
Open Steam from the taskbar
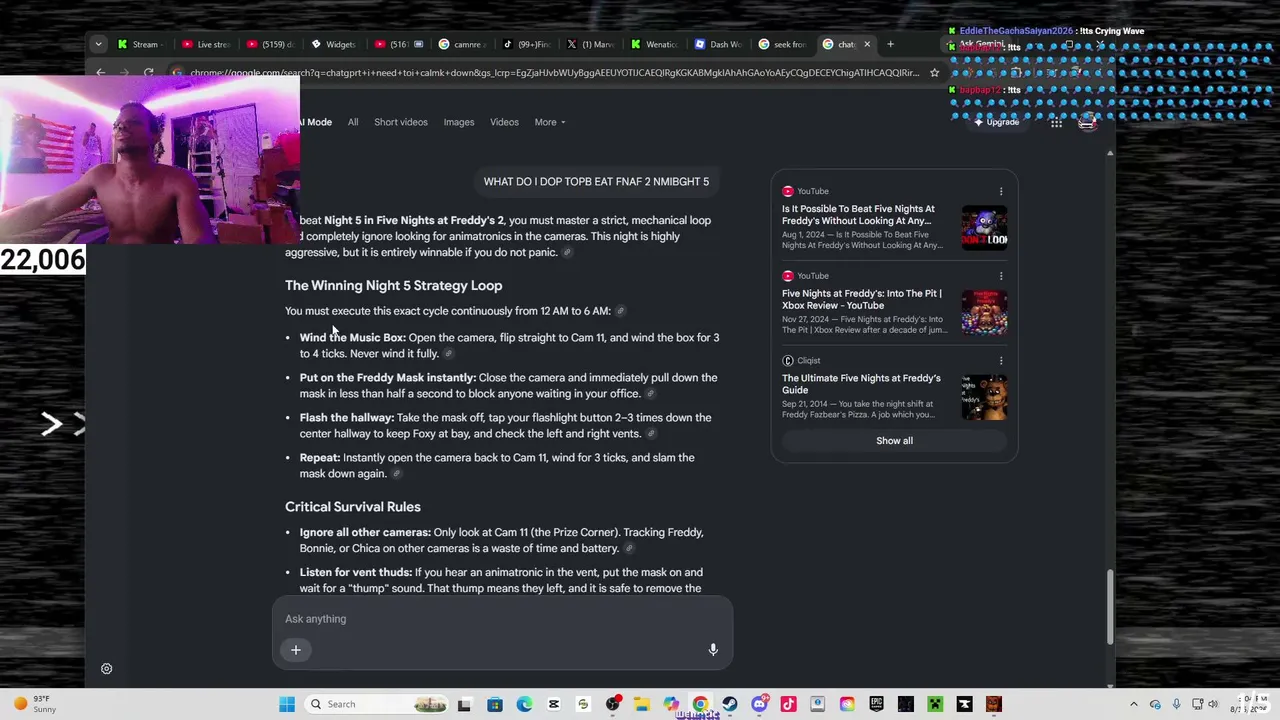(730, 704)
